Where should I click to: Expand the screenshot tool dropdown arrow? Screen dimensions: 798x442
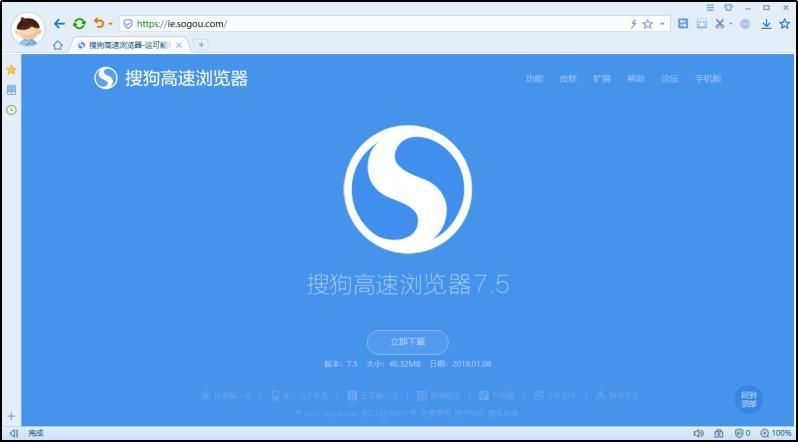pos(730,24)
